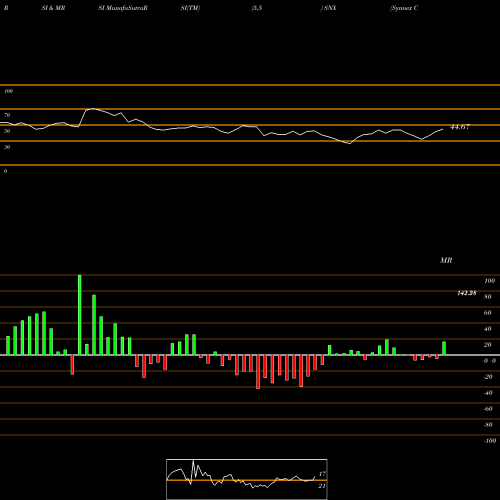Click the 142.28 value in MR panel
Viewport: 500px width, 500px height.
pyautogui.click(x=467, y=293)
